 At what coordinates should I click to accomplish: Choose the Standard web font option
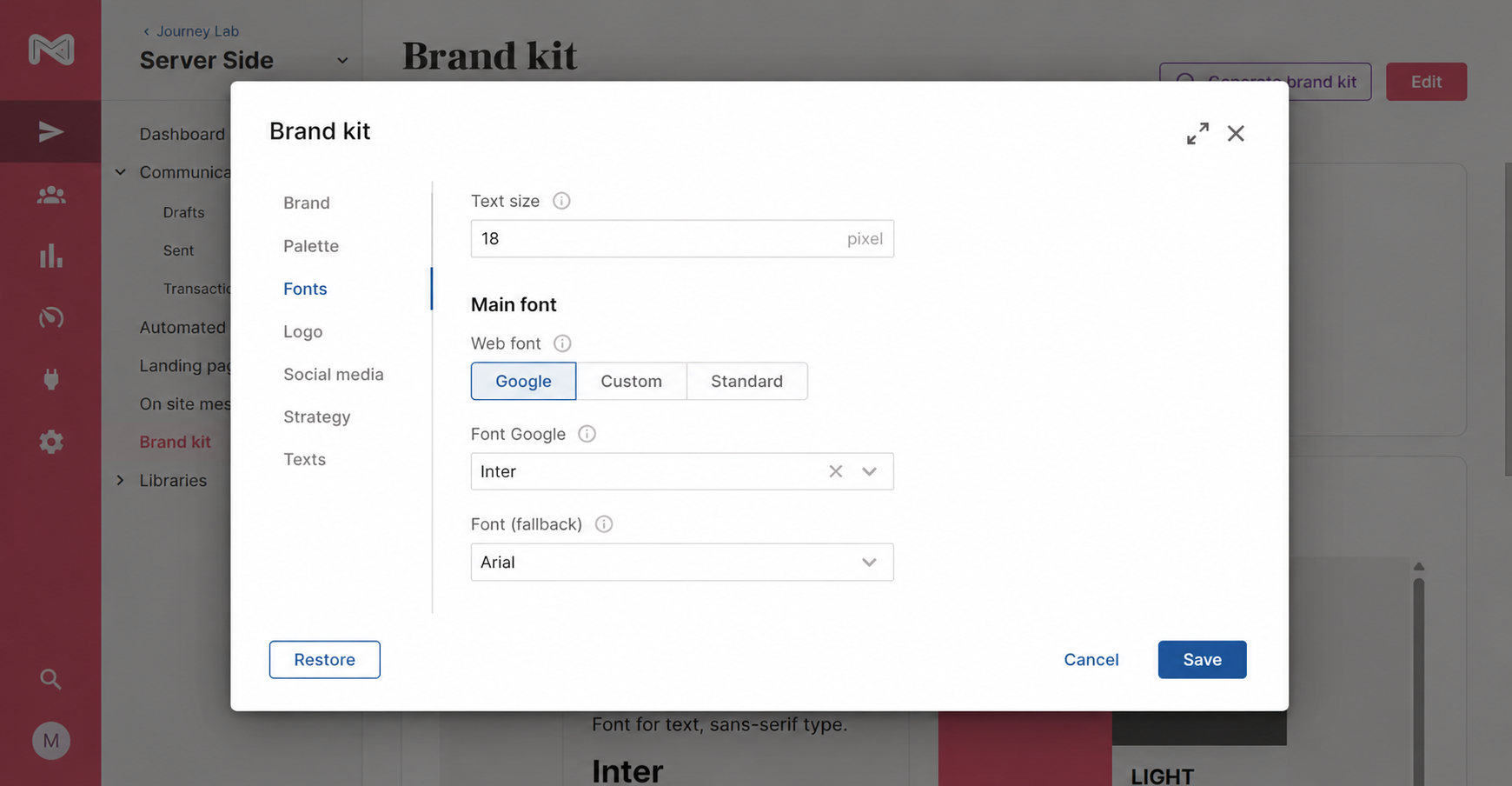tap(746, 381)
